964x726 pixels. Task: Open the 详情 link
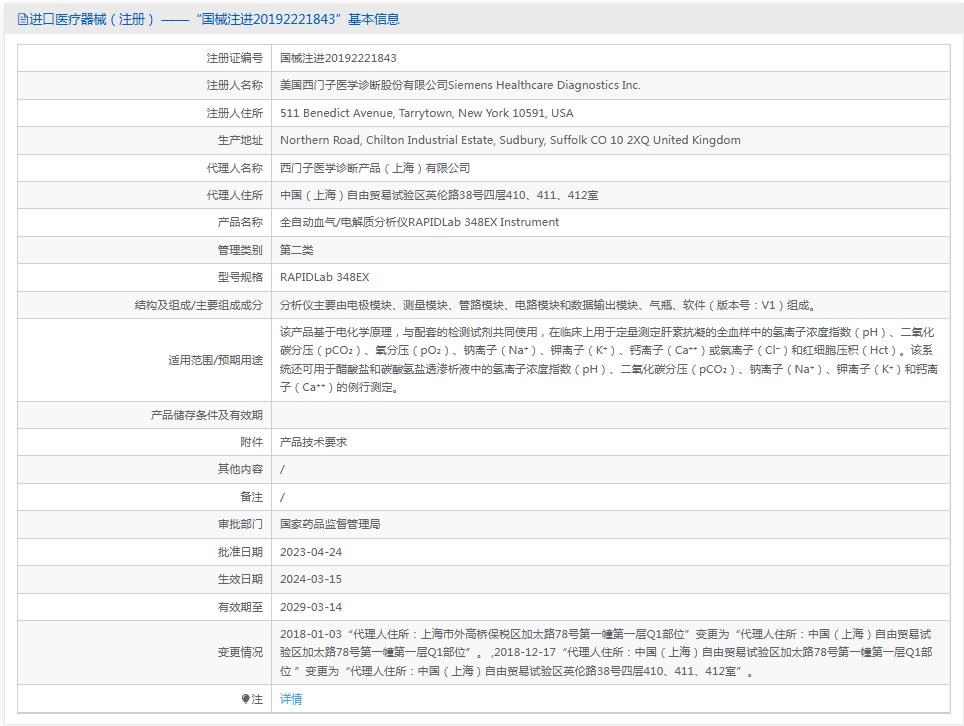291,699
